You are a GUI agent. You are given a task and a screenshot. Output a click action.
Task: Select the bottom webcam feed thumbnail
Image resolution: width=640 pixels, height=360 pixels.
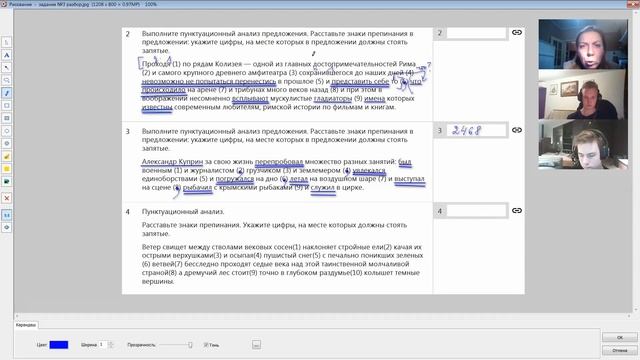point(583,144)
